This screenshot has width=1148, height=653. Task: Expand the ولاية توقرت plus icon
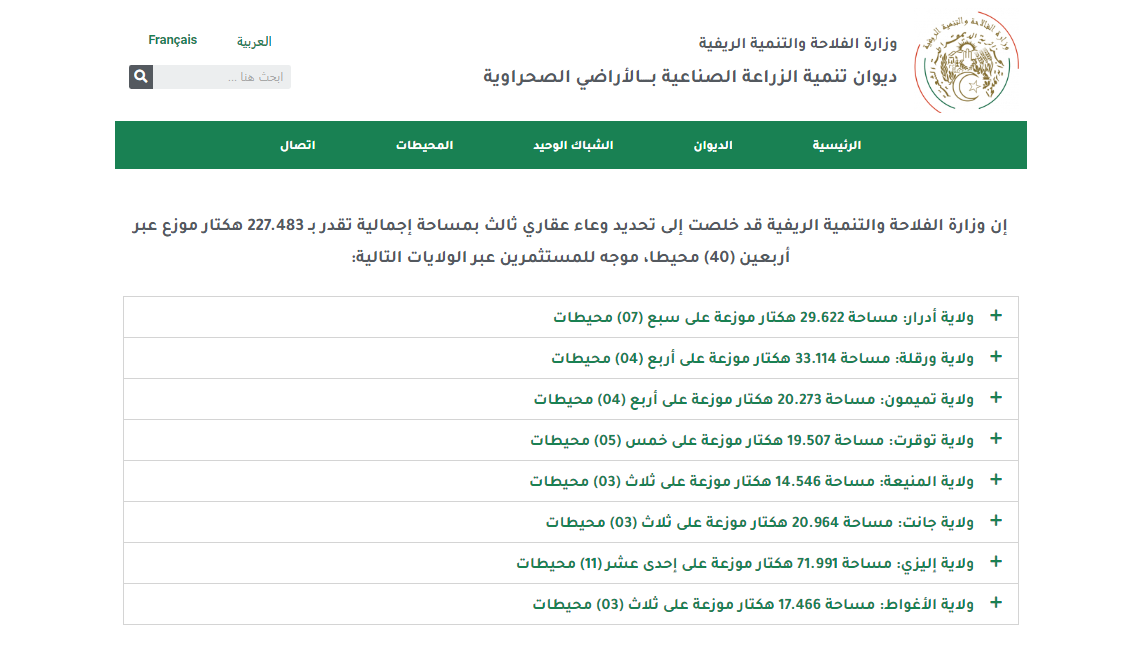pyautogui.click(x=995, y=439)
